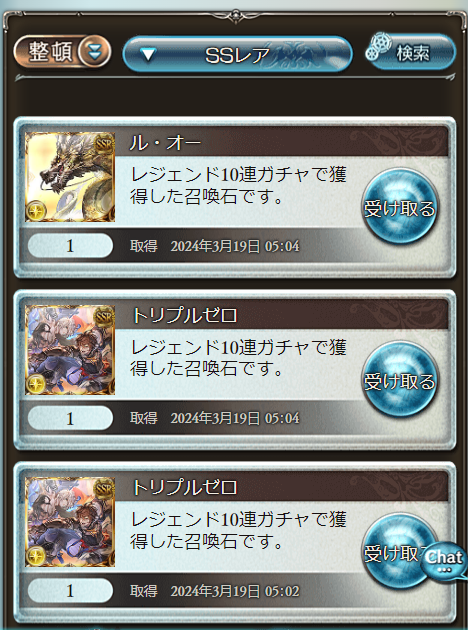
Task: Open the 整頓 sort button
Action: (x=62, y=51)
